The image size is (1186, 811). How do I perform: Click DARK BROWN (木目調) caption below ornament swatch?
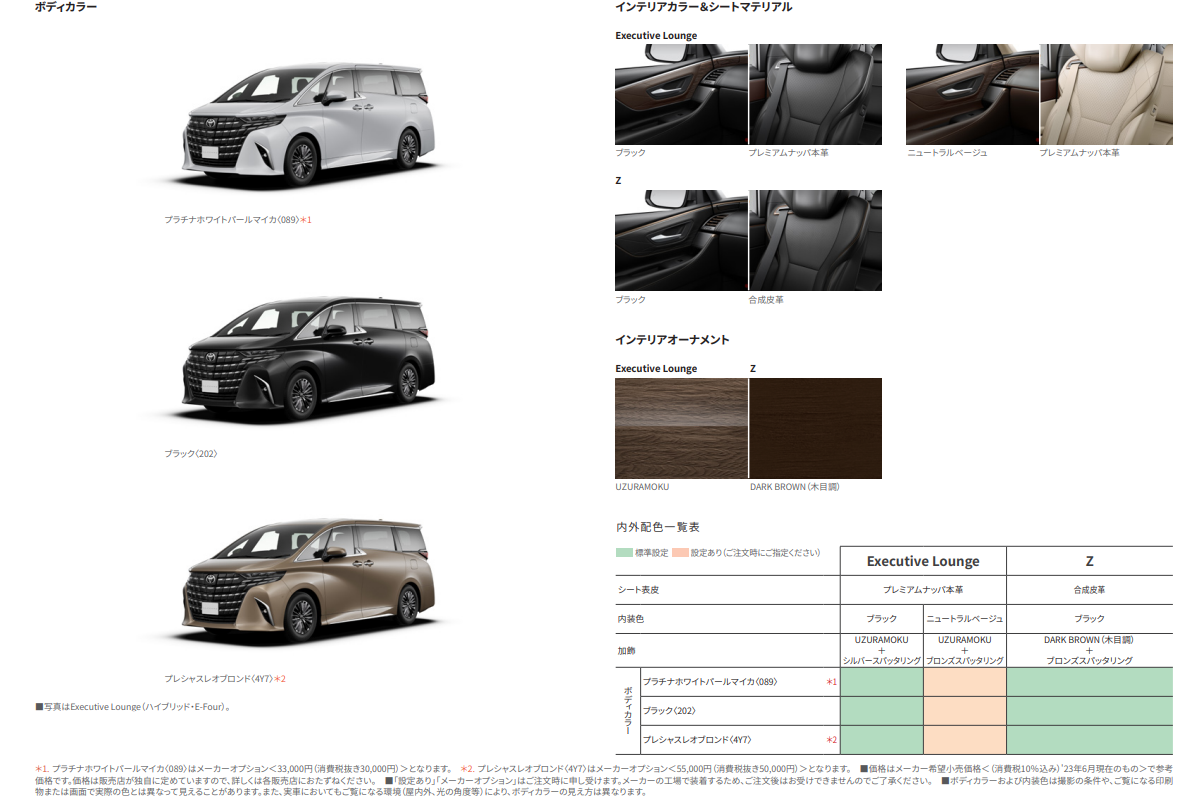795,487
